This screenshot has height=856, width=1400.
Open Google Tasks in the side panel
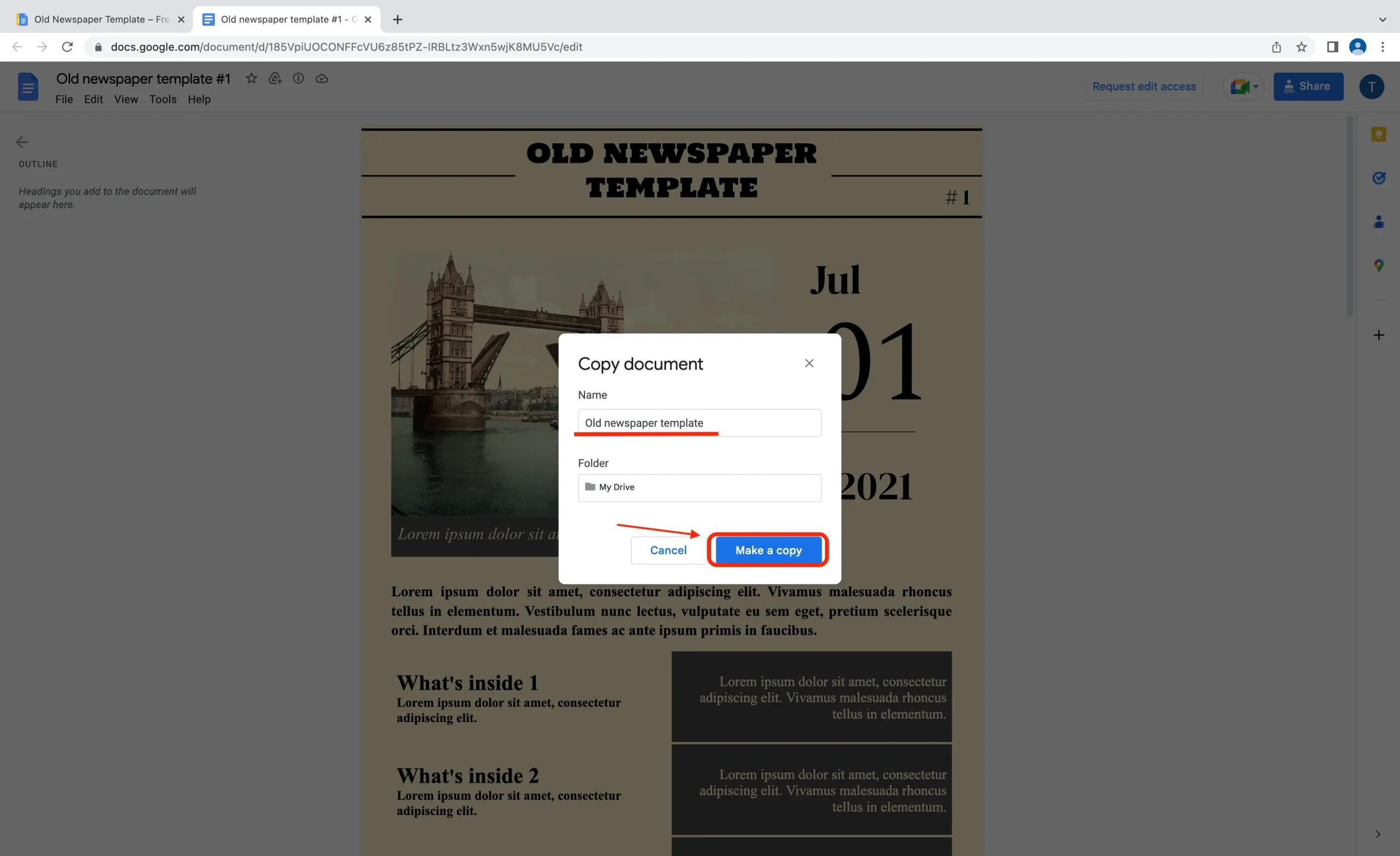[1379, 178]
